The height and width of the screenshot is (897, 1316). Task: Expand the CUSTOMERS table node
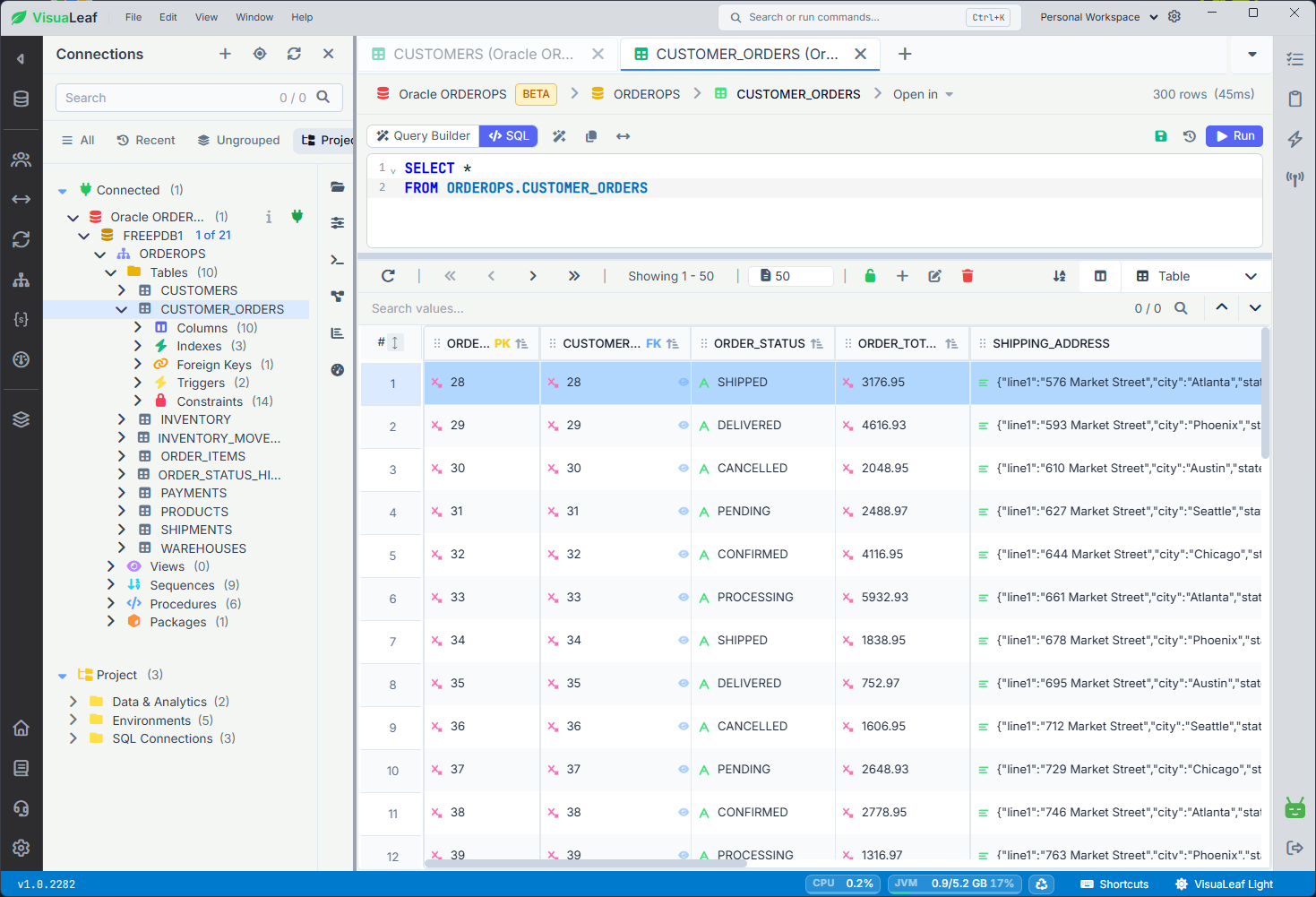pos(122,290)
